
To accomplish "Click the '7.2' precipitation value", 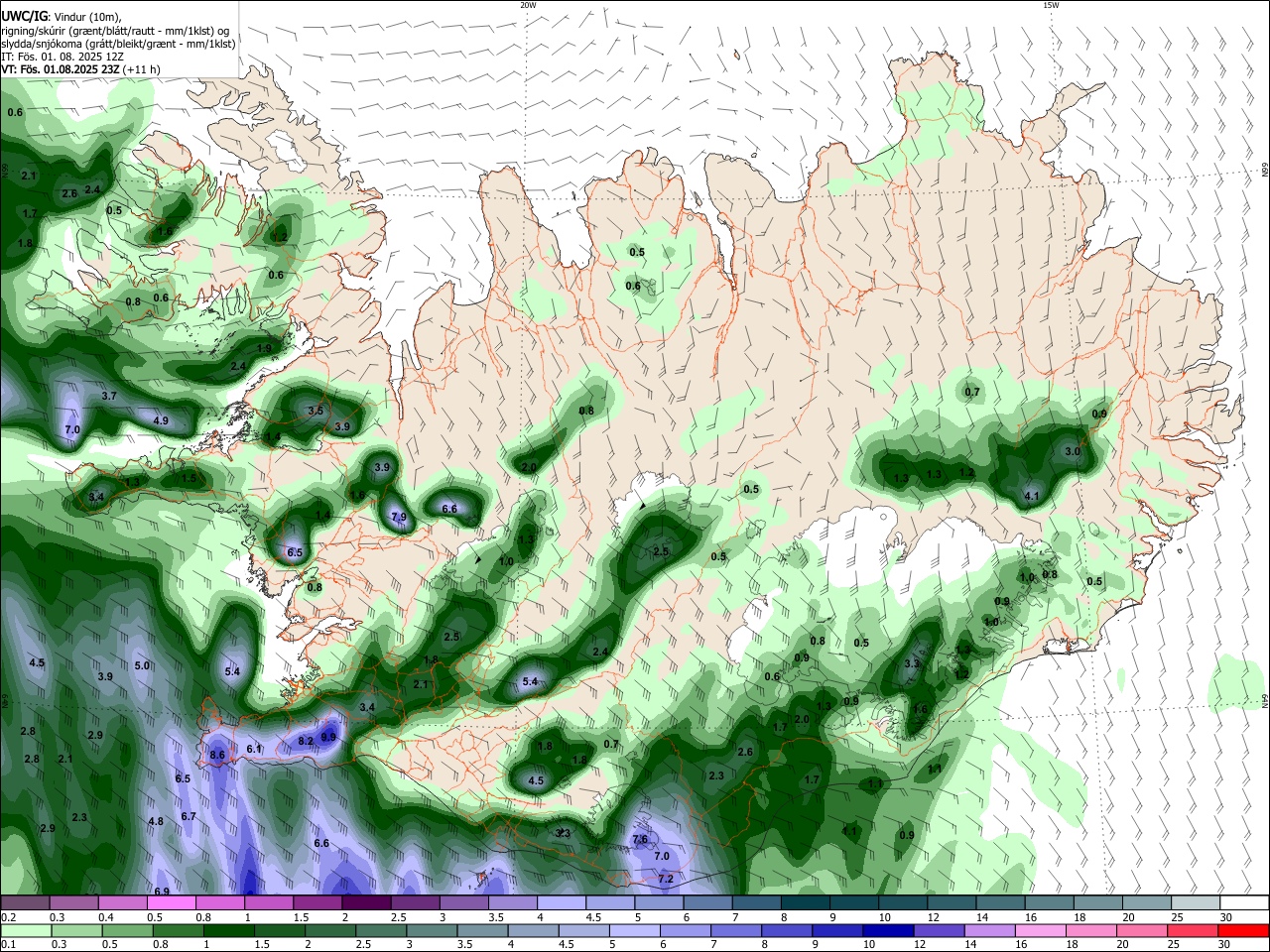I will tap(666, 879).
